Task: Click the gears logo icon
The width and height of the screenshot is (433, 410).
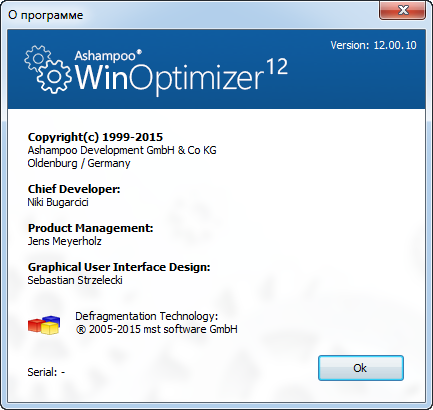Action: click(48, 69)
